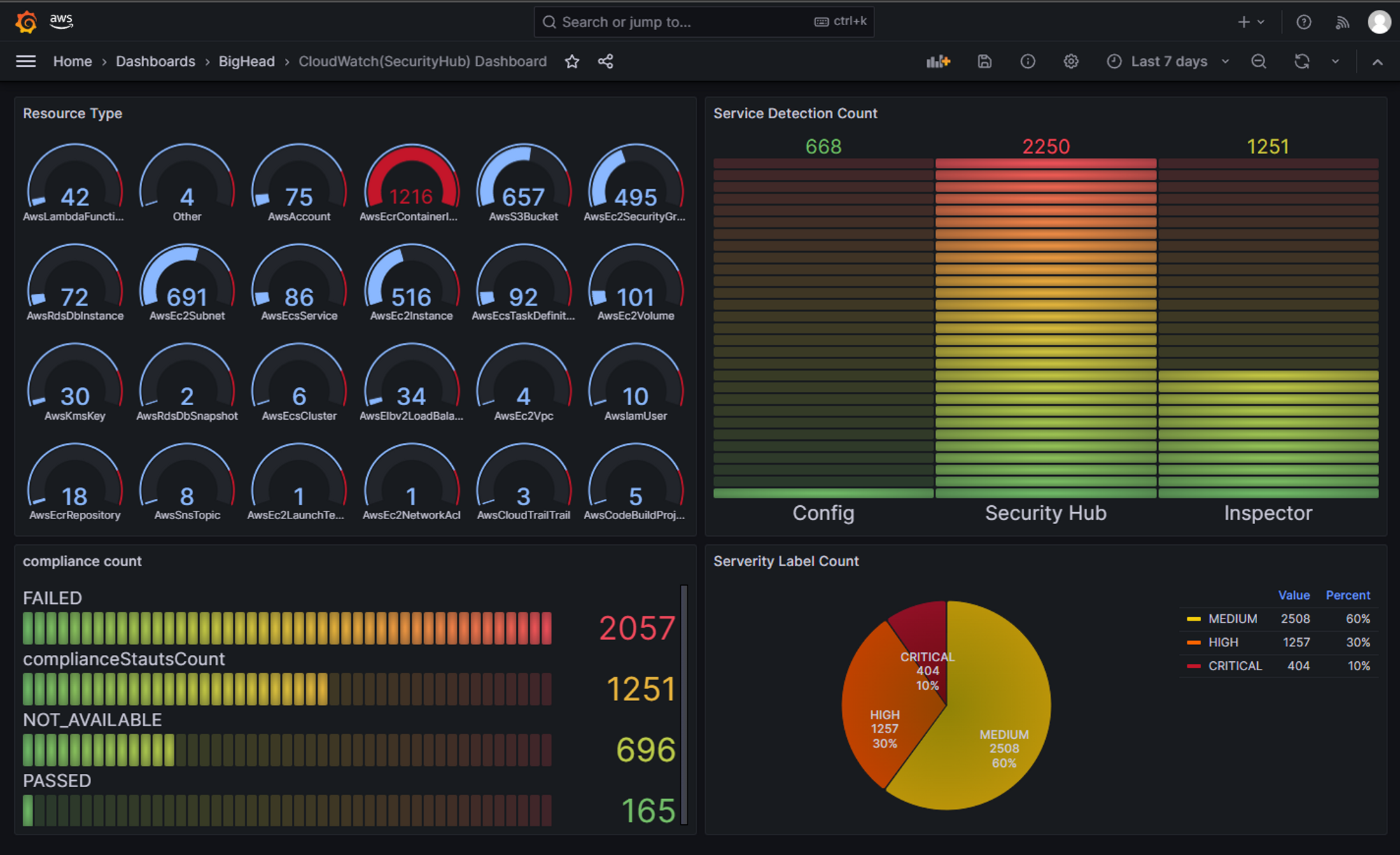Open the hamburger navigation menu
The width and height of the screenshot is (1400, 855).
26,62
